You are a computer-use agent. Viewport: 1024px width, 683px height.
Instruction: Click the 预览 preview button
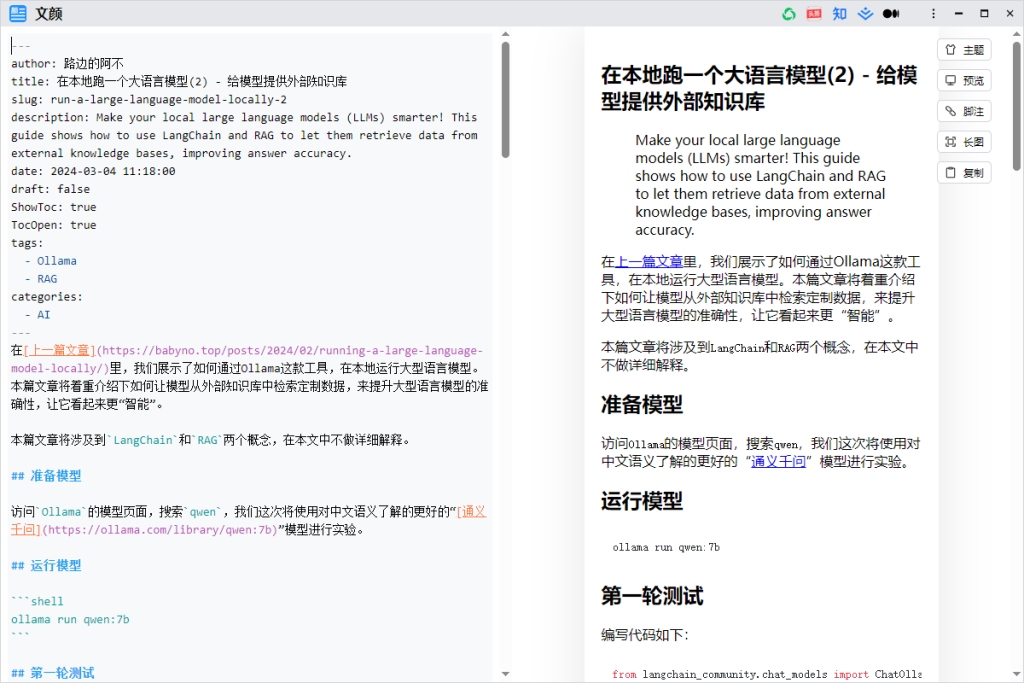[x=965, y=81]
